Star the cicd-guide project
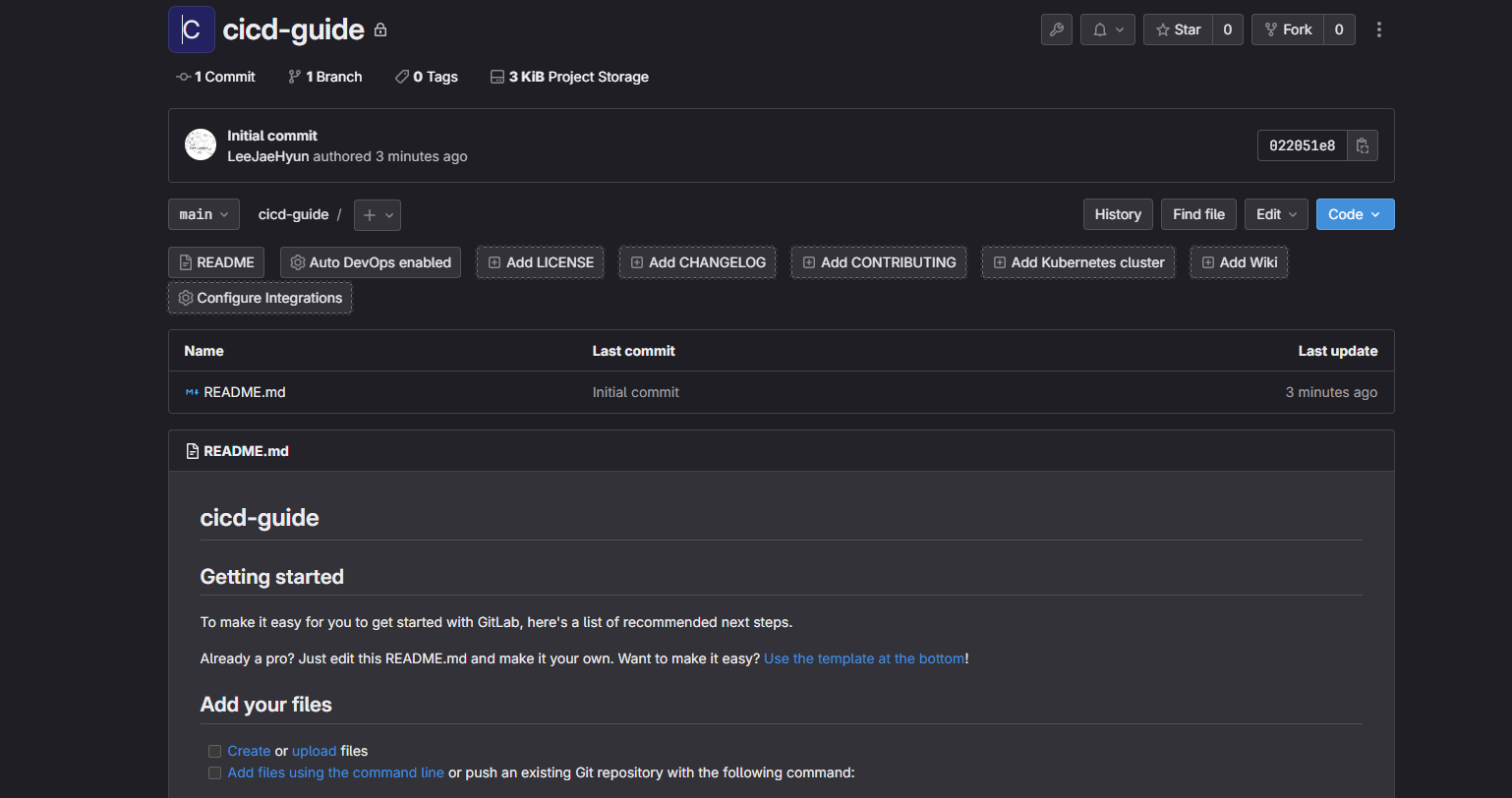The image size is (1512, 798). click(x=1178, y=29)
